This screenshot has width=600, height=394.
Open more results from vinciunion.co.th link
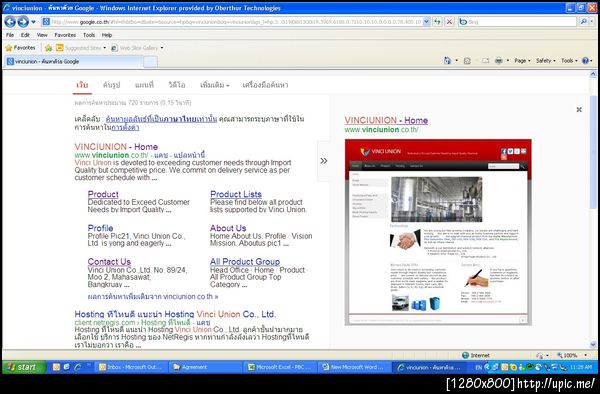(x=153, y=296)
